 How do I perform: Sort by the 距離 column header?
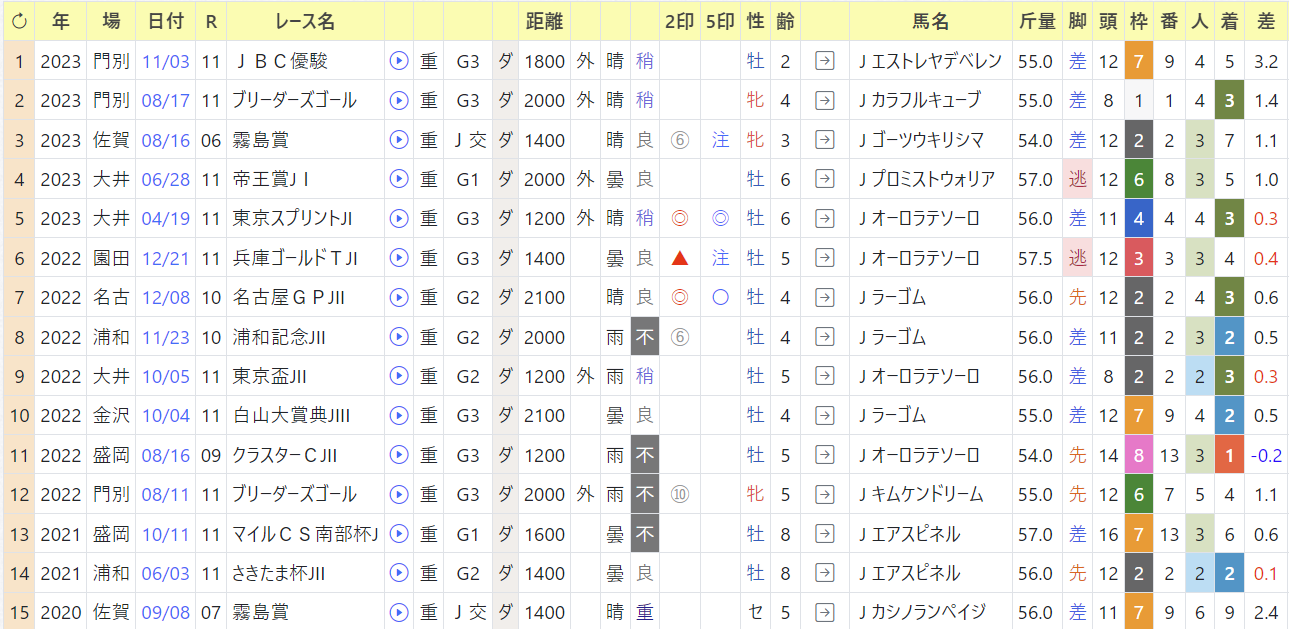(x=545, y=21)
